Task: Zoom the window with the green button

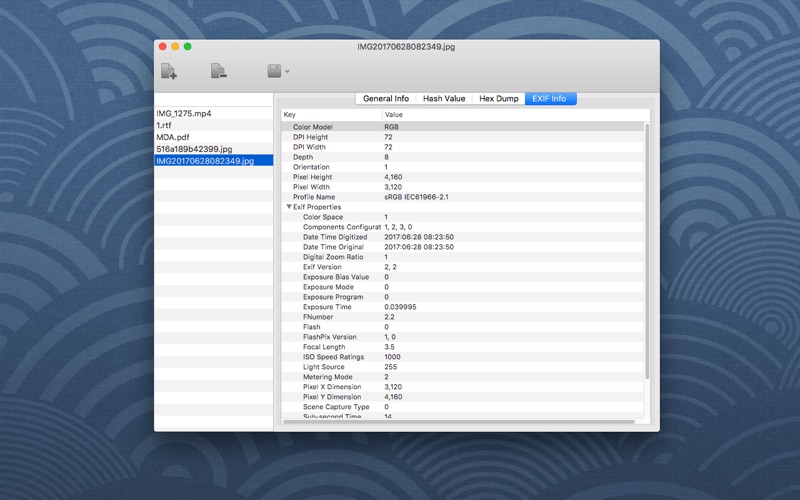Action: click(x=188, y=46)
